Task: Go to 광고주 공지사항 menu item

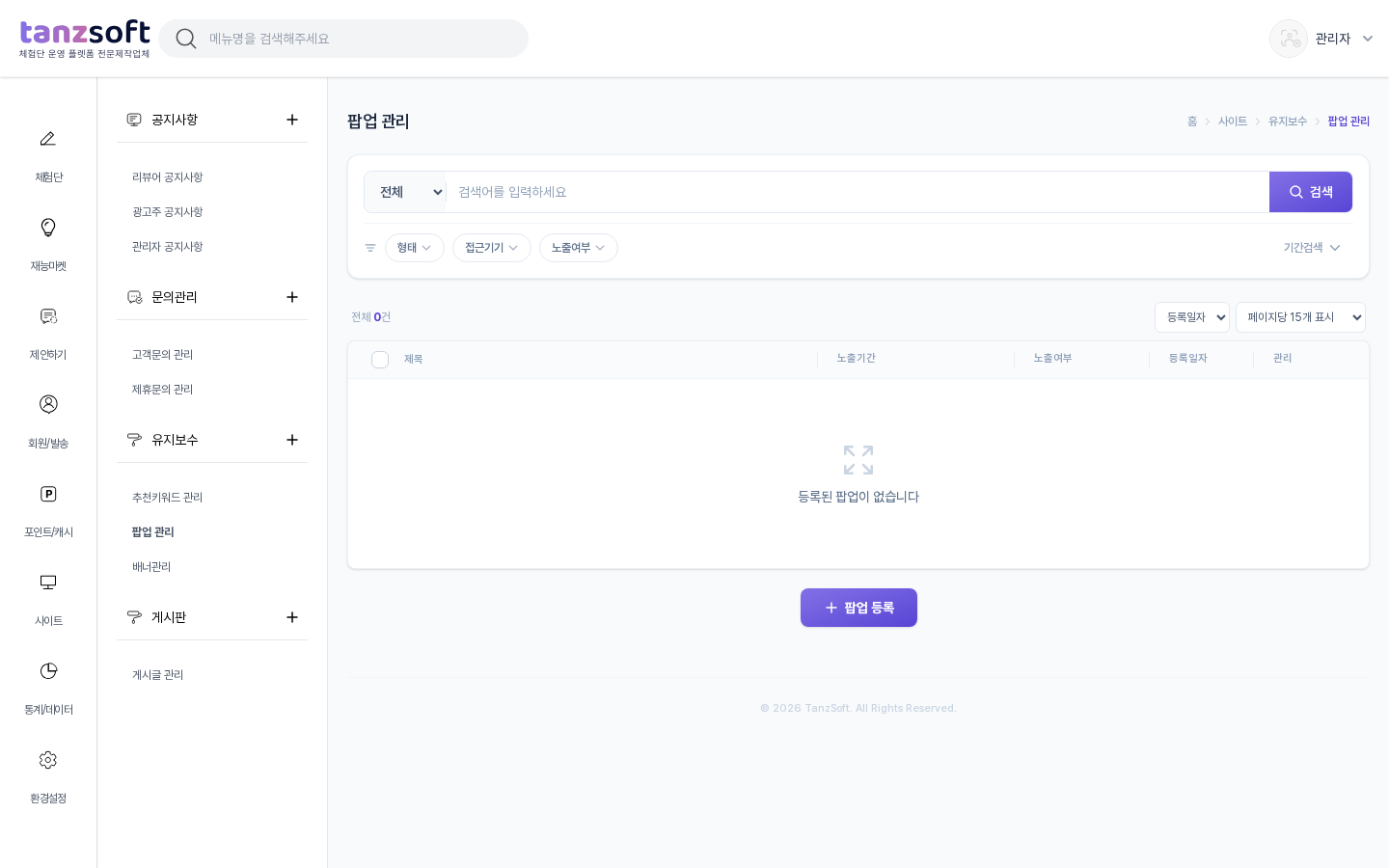Action: tap(168, 212)
